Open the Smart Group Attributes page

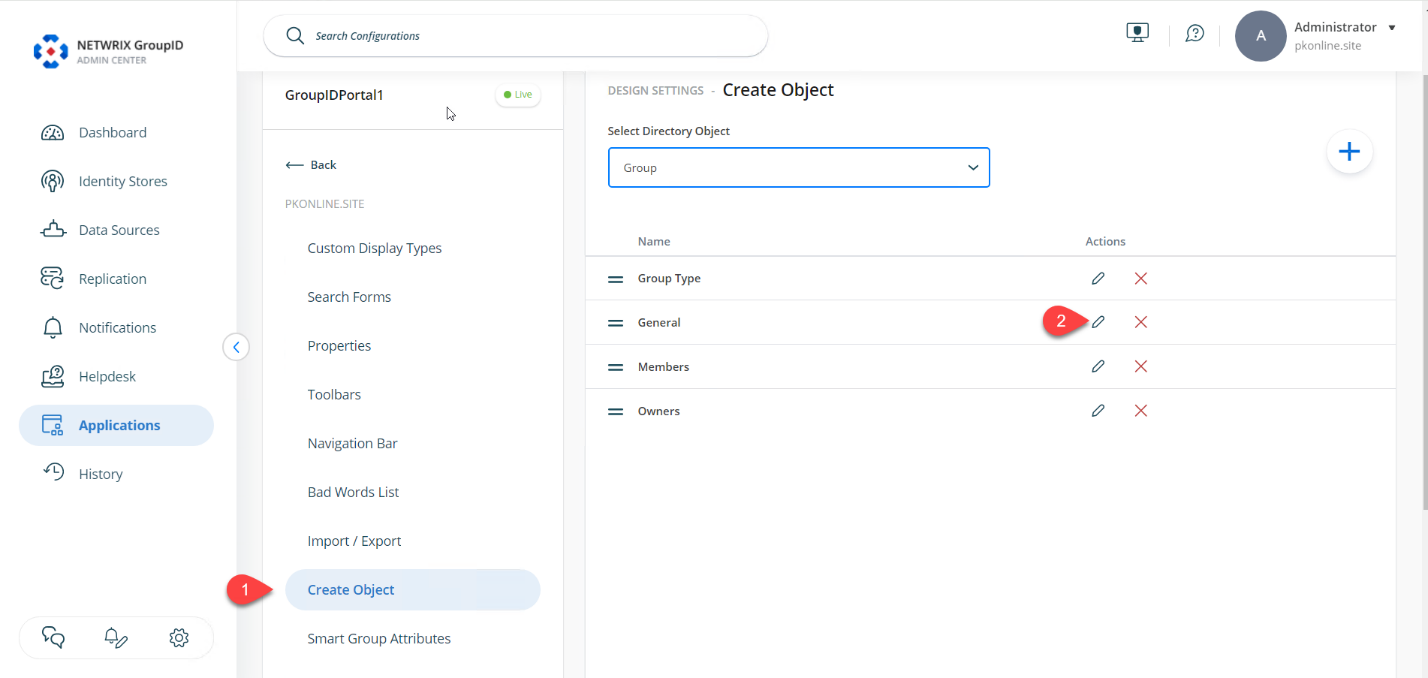coord(379,638)
